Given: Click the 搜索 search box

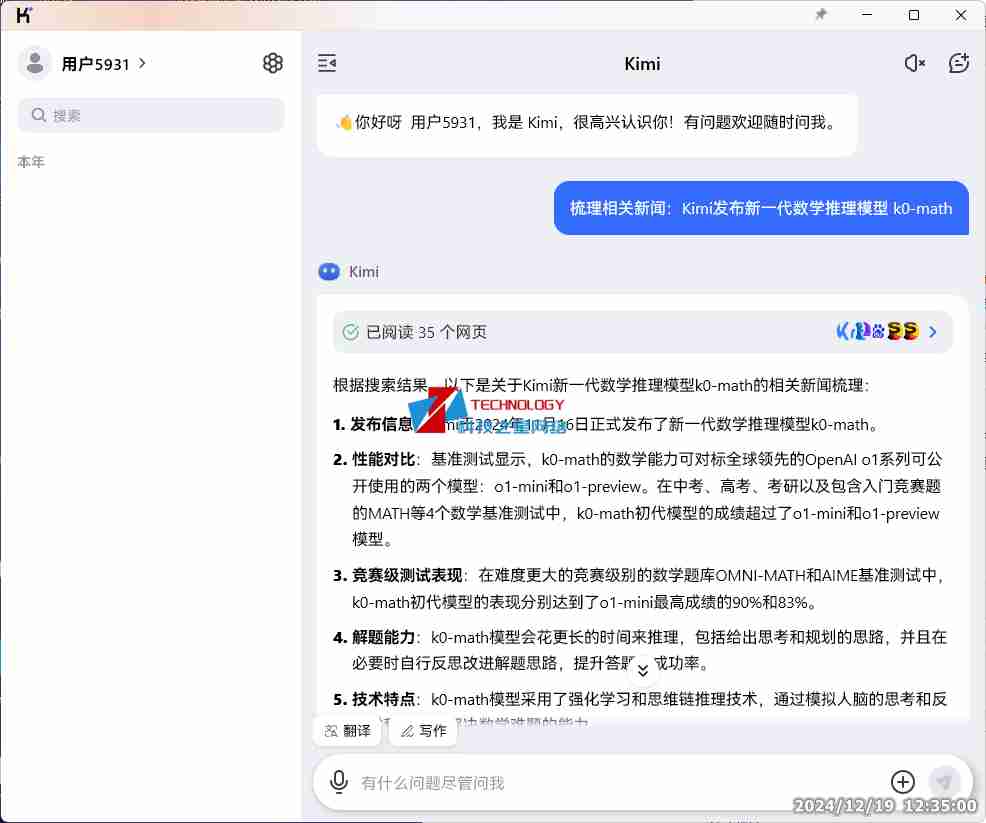Looking at the screenshot, I should [x=150, y=116].
